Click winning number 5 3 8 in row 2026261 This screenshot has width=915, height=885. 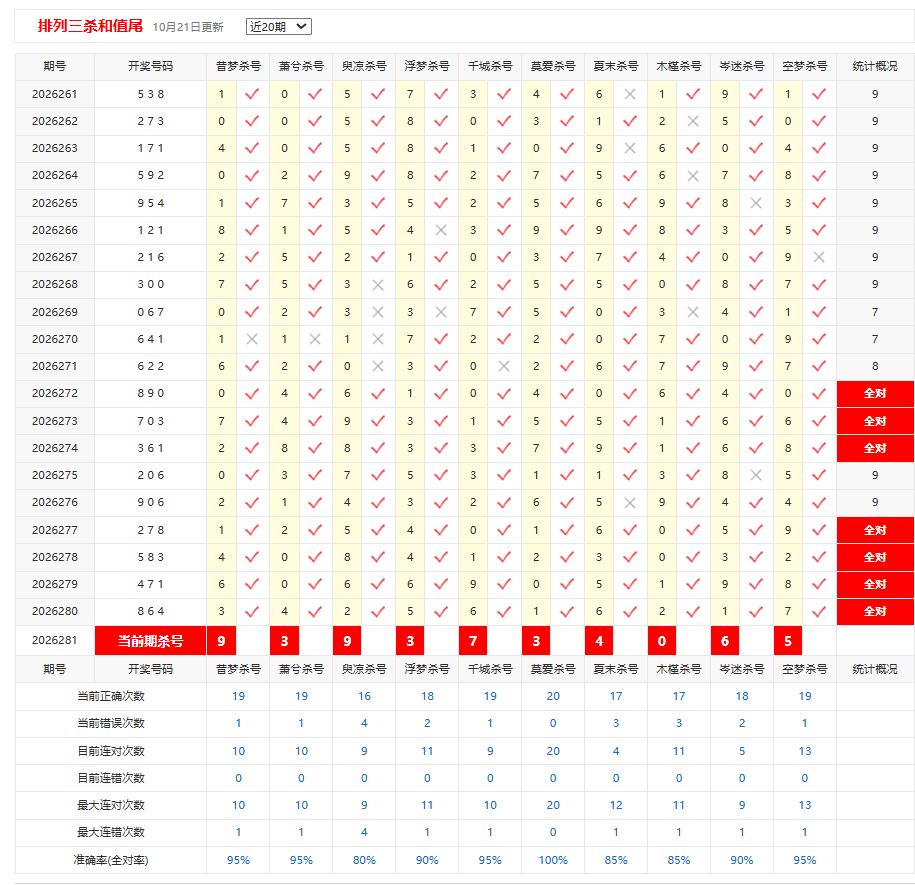coord(151,94)
